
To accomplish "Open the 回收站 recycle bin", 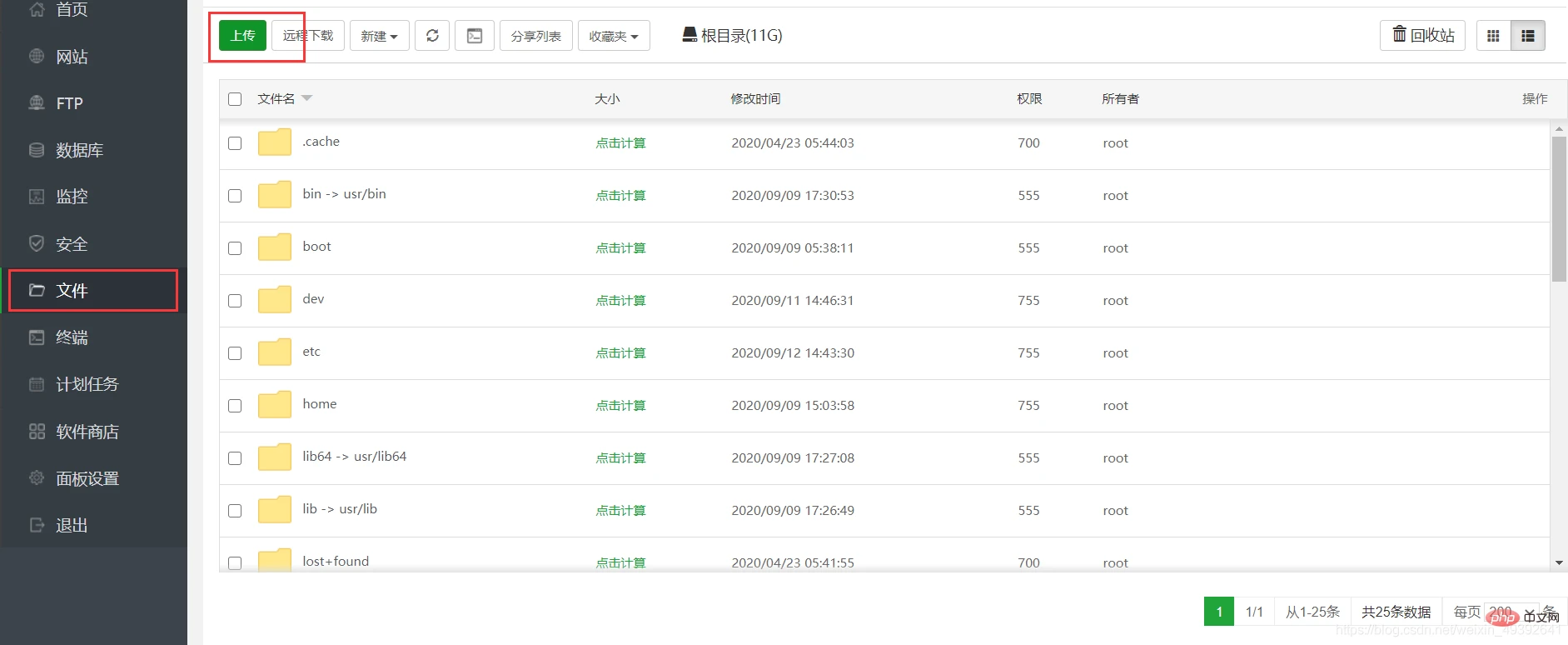I will tap(1422, 35).
